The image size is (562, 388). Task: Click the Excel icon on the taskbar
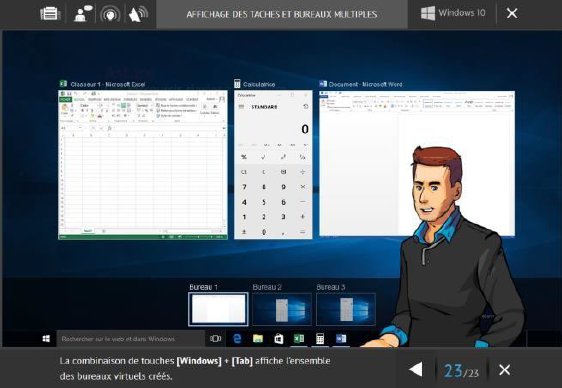tap(299, 339)
